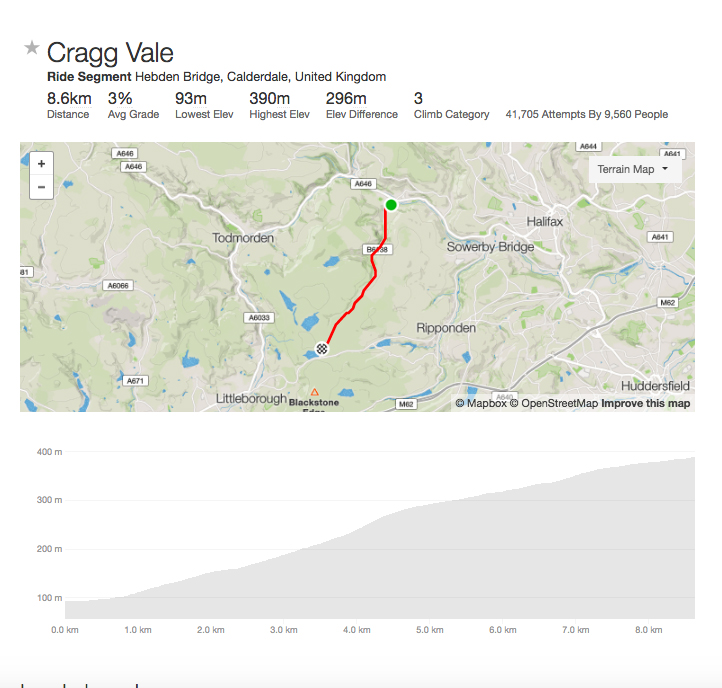The width and height of the screenshot is (722, 688).
Task: Open the Terrain Map dropdown
Action: coord(633,169)
